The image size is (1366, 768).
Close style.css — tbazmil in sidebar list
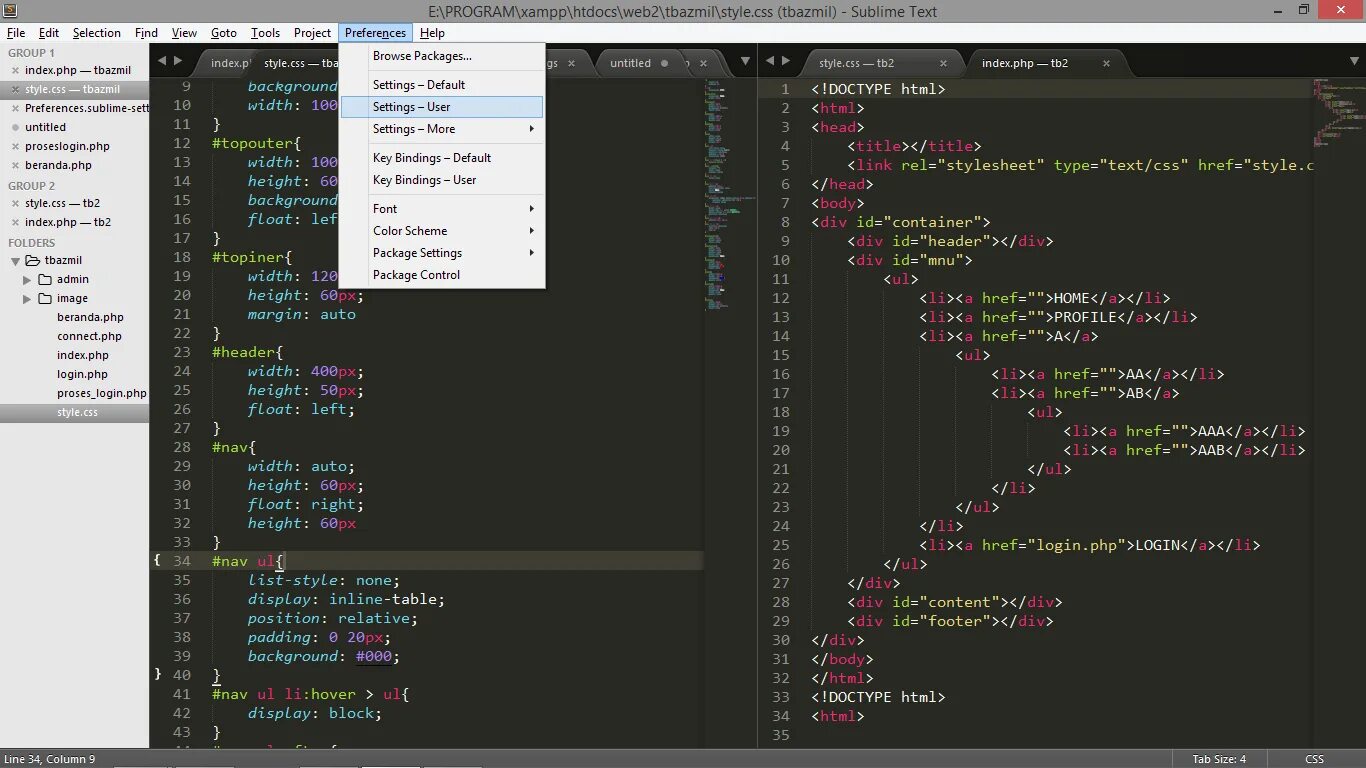coord(15,90)
